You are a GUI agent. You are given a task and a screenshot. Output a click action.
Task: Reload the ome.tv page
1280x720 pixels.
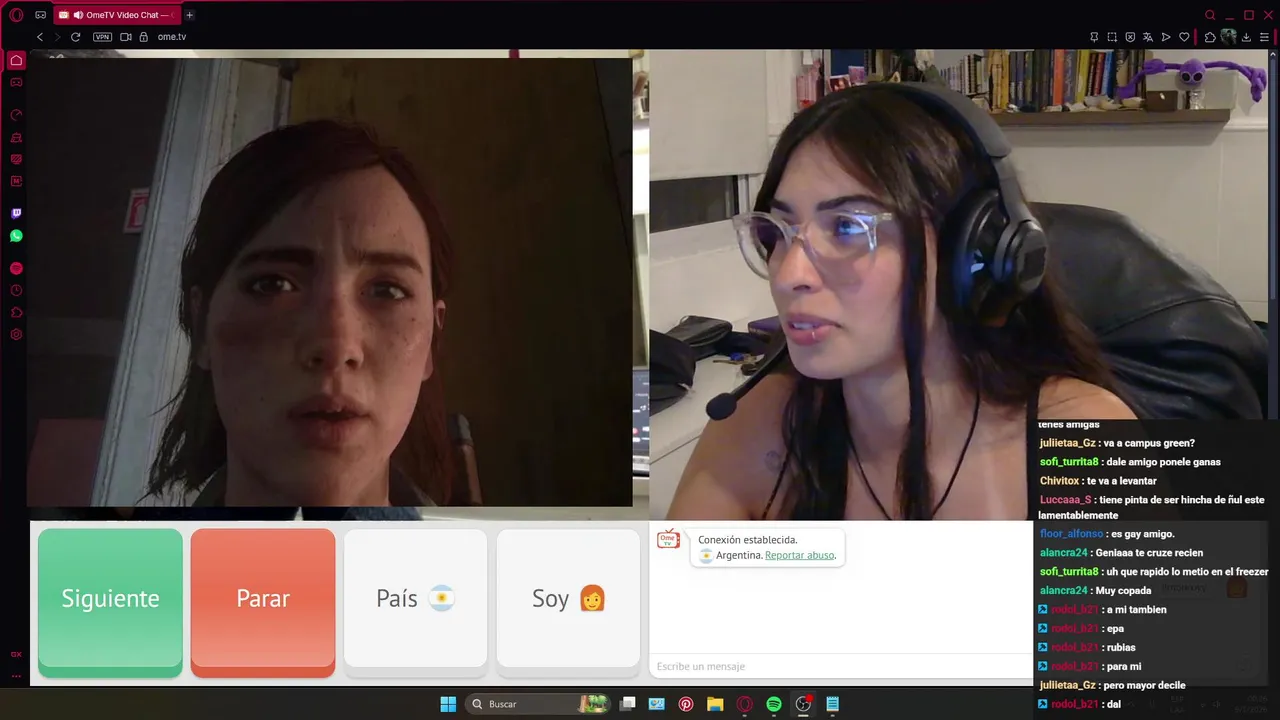click(75, 37)
